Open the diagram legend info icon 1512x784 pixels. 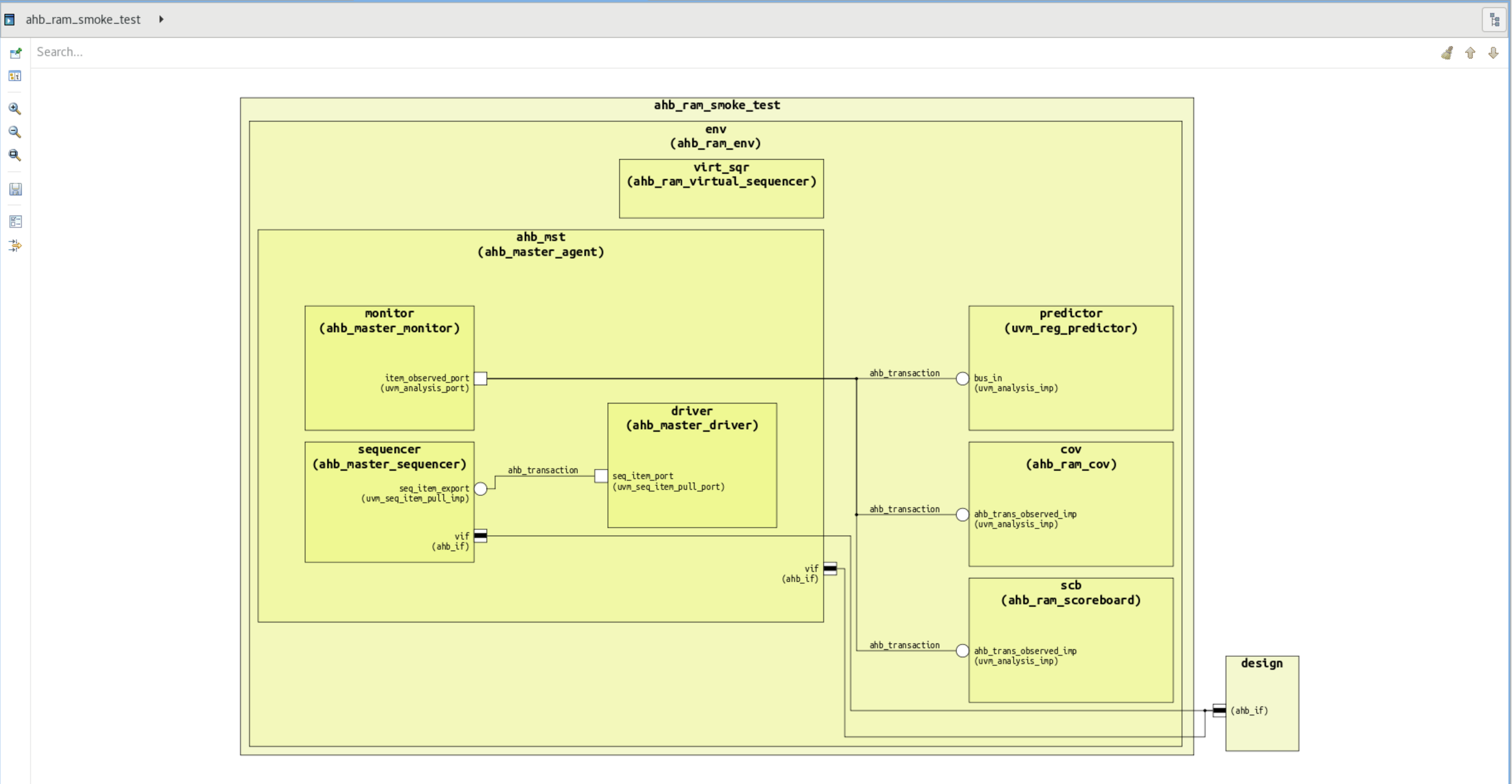15,76
